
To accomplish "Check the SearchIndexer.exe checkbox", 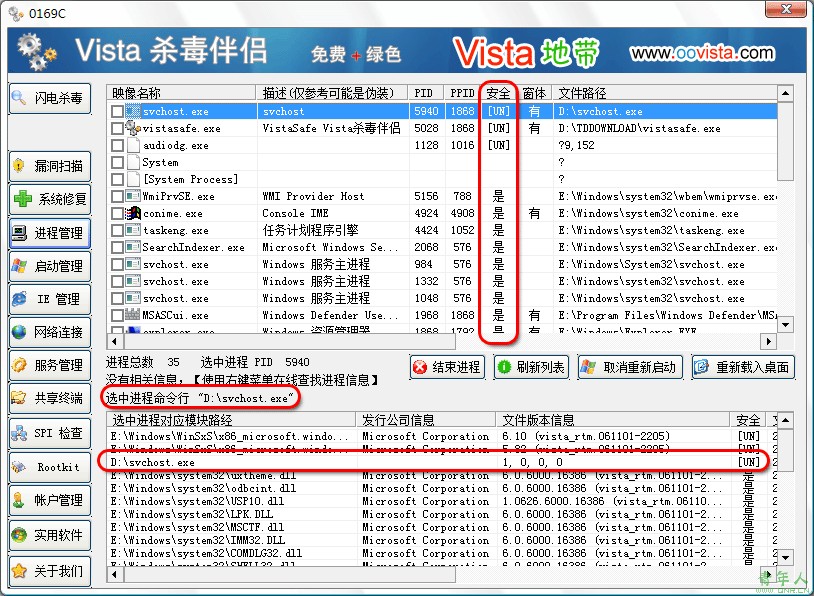I will 117,248.
